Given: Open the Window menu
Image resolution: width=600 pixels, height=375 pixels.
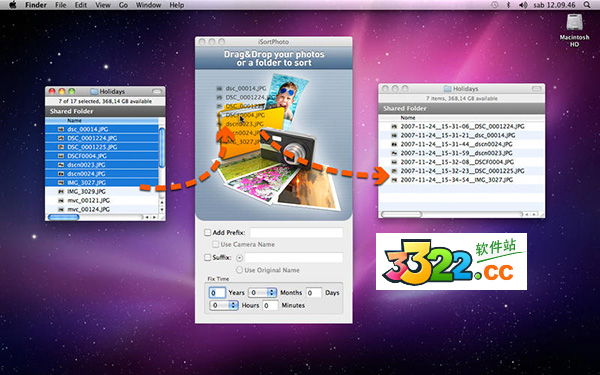Looking at the screenshot, I should (148, 5).
